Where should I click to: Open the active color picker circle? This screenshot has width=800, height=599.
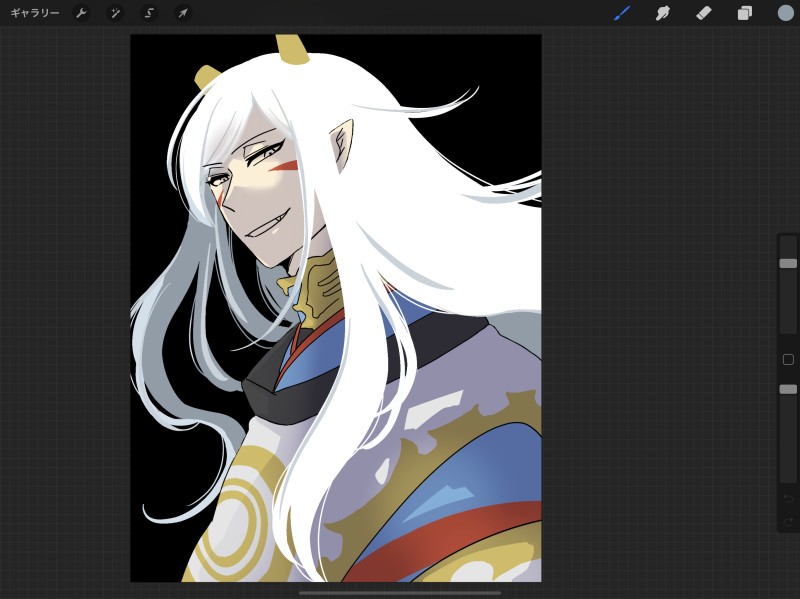coord(786,13)
